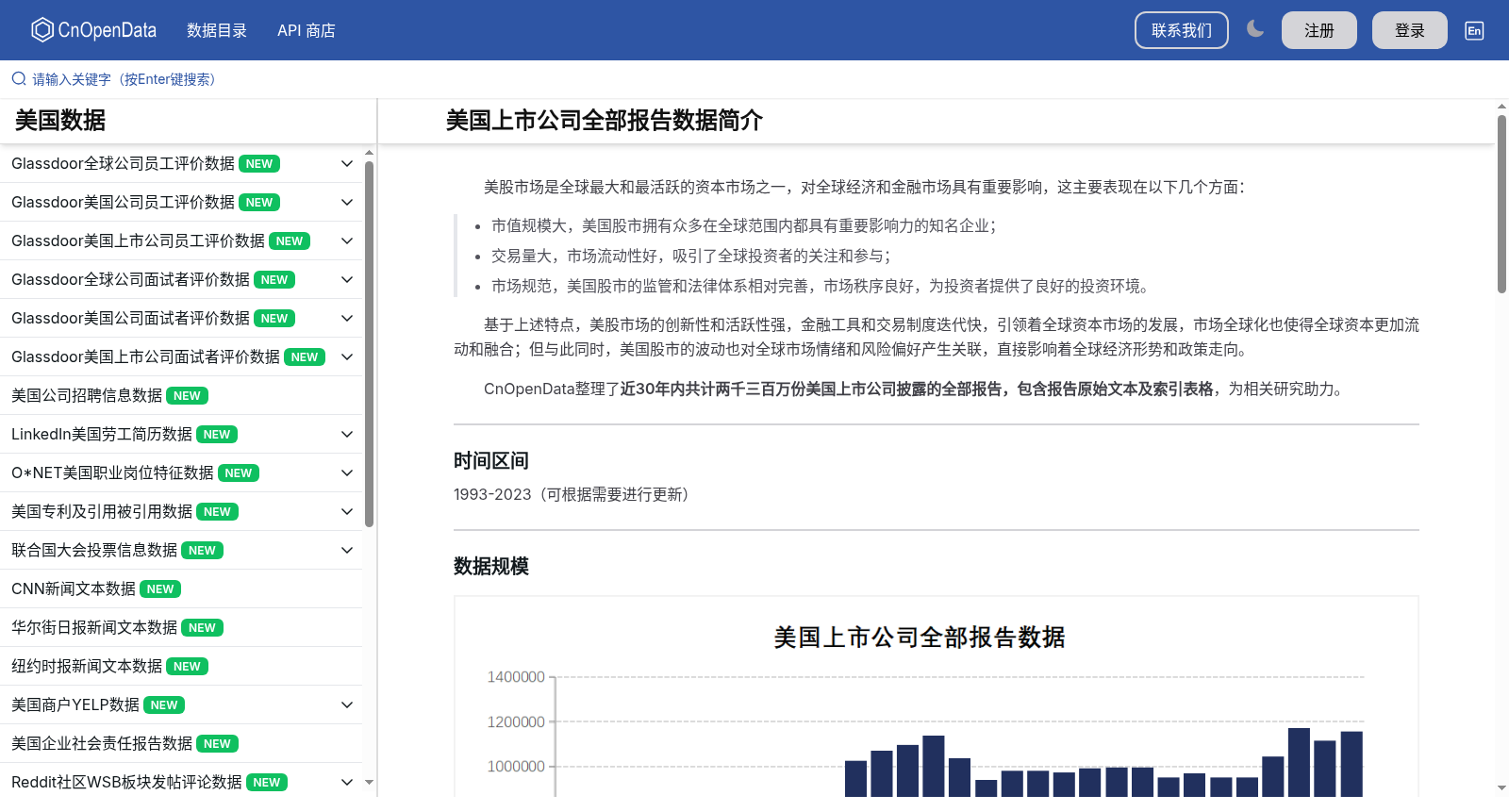Viewport: 1509px width, 812px height.
Task: Open LinkedIn美国劳工简历数据 item
Action: (102, 435)
